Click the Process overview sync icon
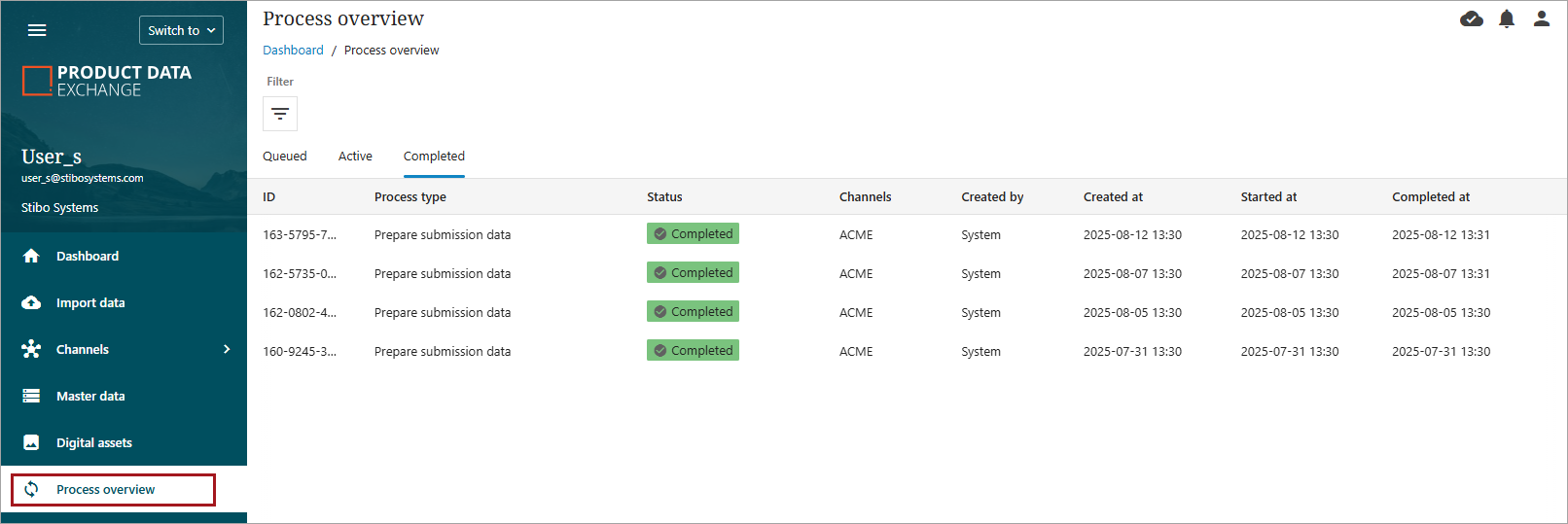This screenshot has height=524, width=1568. (31, 489)
